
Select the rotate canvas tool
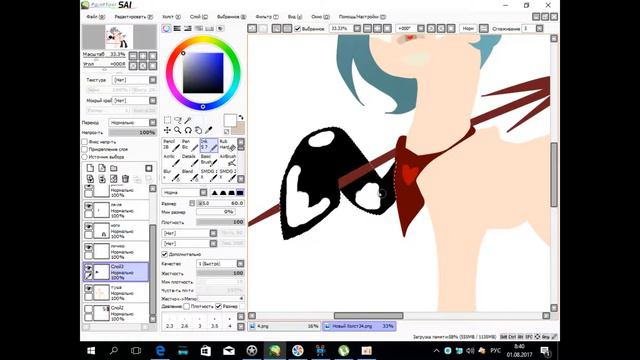[x=188, y=130]
